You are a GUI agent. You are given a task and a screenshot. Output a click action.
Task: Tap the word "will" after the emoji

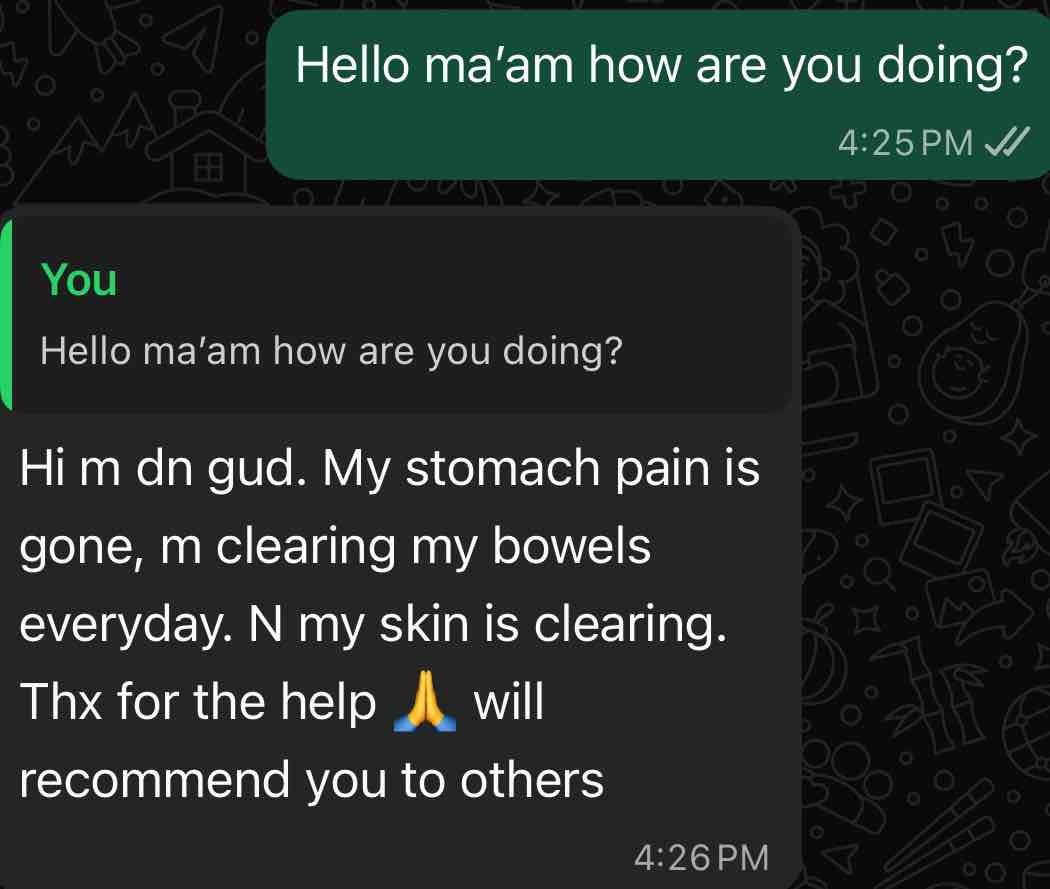coord(508,702)
